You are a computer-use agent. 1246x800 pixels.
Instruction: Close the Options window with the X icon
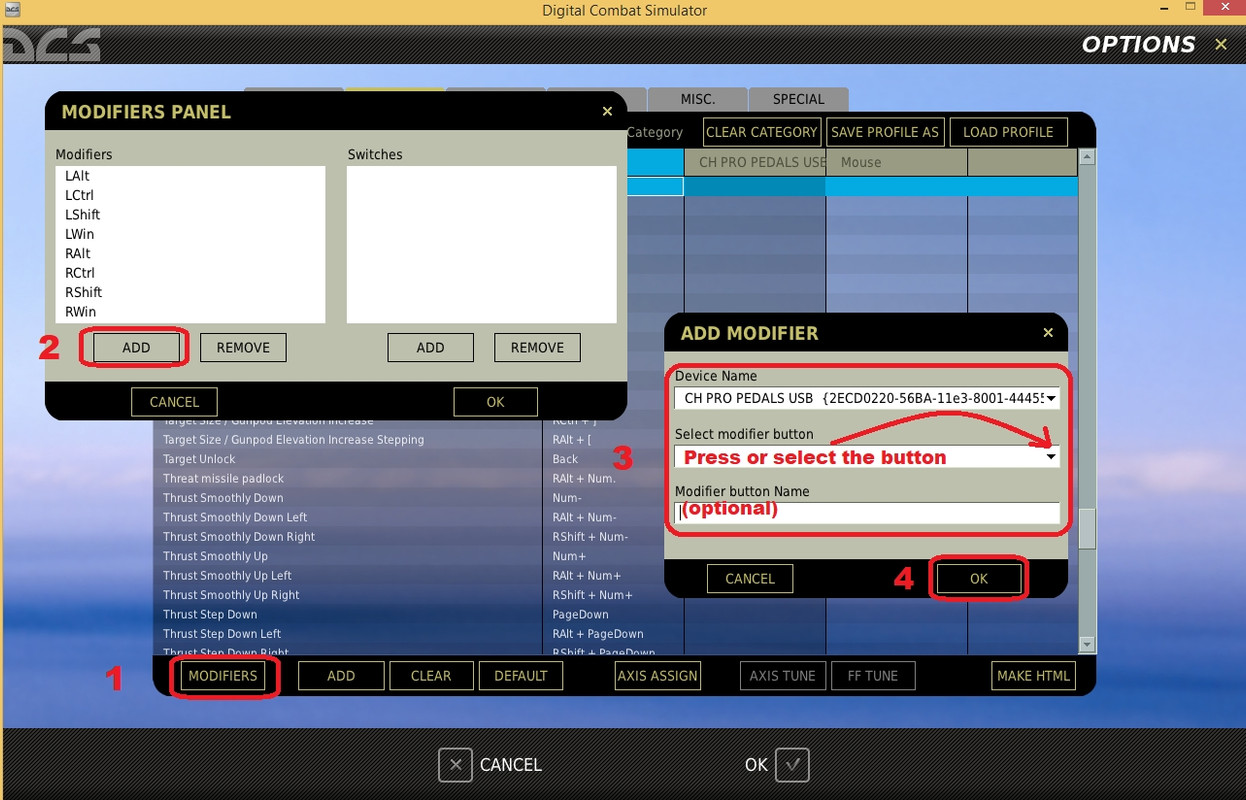(1220, 45)
